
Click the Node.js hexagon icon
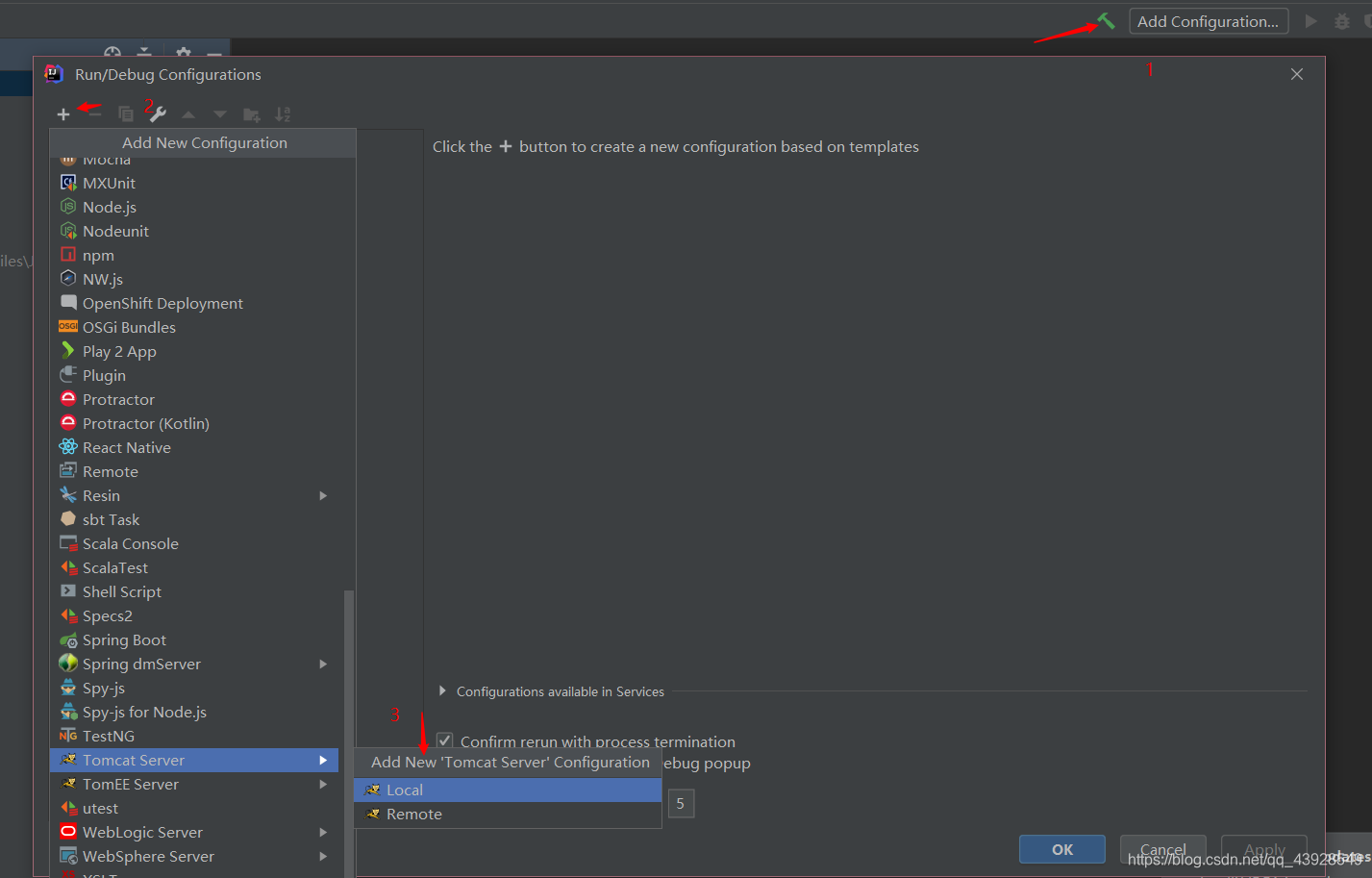[x=68, y=207]
